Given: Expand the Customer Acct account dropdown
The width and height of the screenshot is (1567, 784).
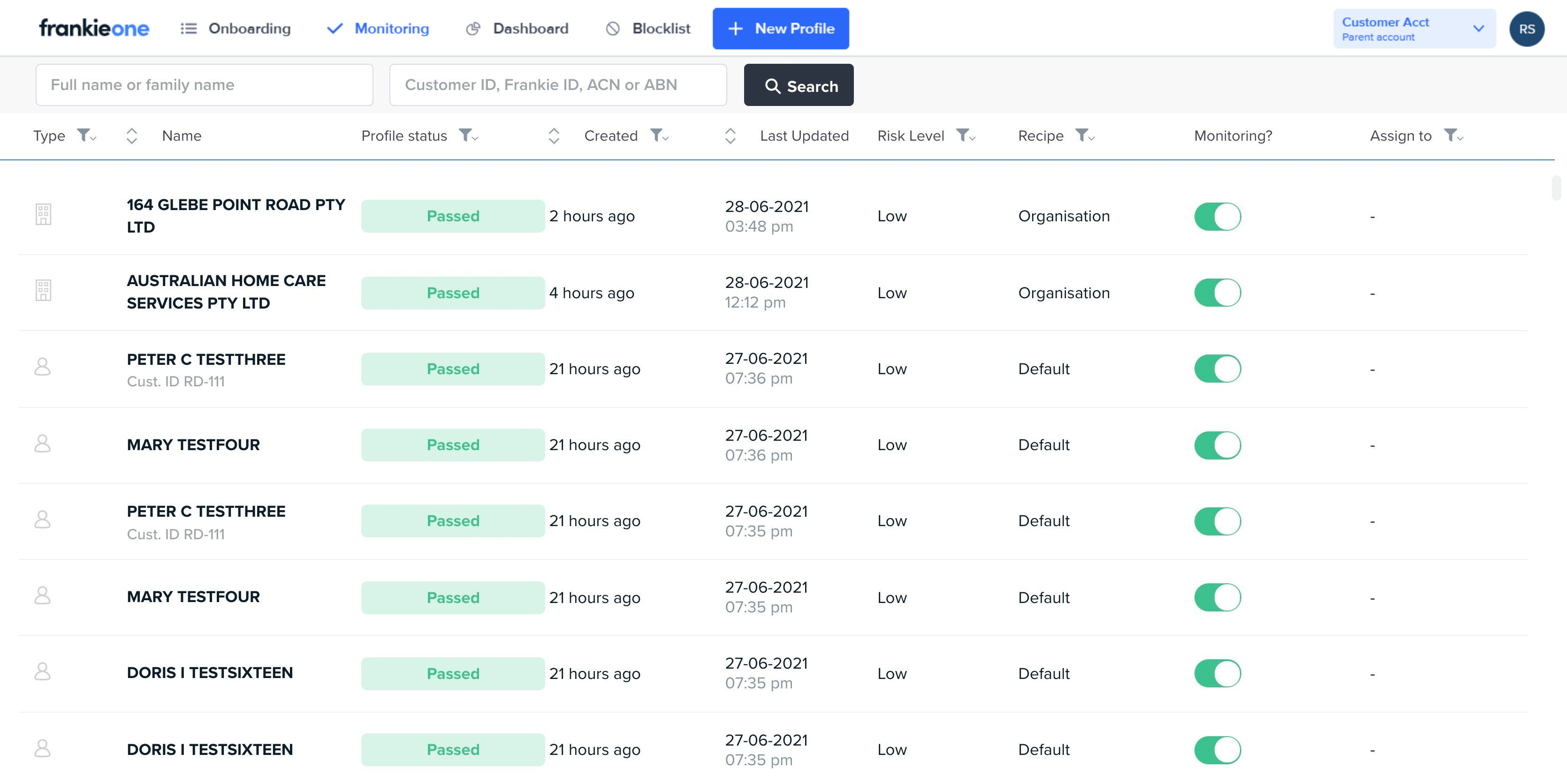Looking at the screenshot, I should (1478, 29).
